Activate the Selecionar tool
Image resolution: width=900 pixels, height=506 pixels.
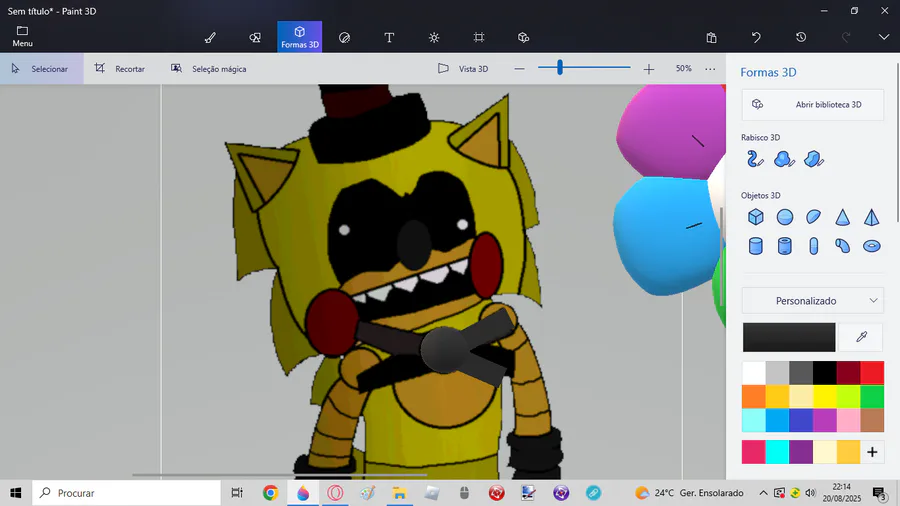(x=41, y=69)
